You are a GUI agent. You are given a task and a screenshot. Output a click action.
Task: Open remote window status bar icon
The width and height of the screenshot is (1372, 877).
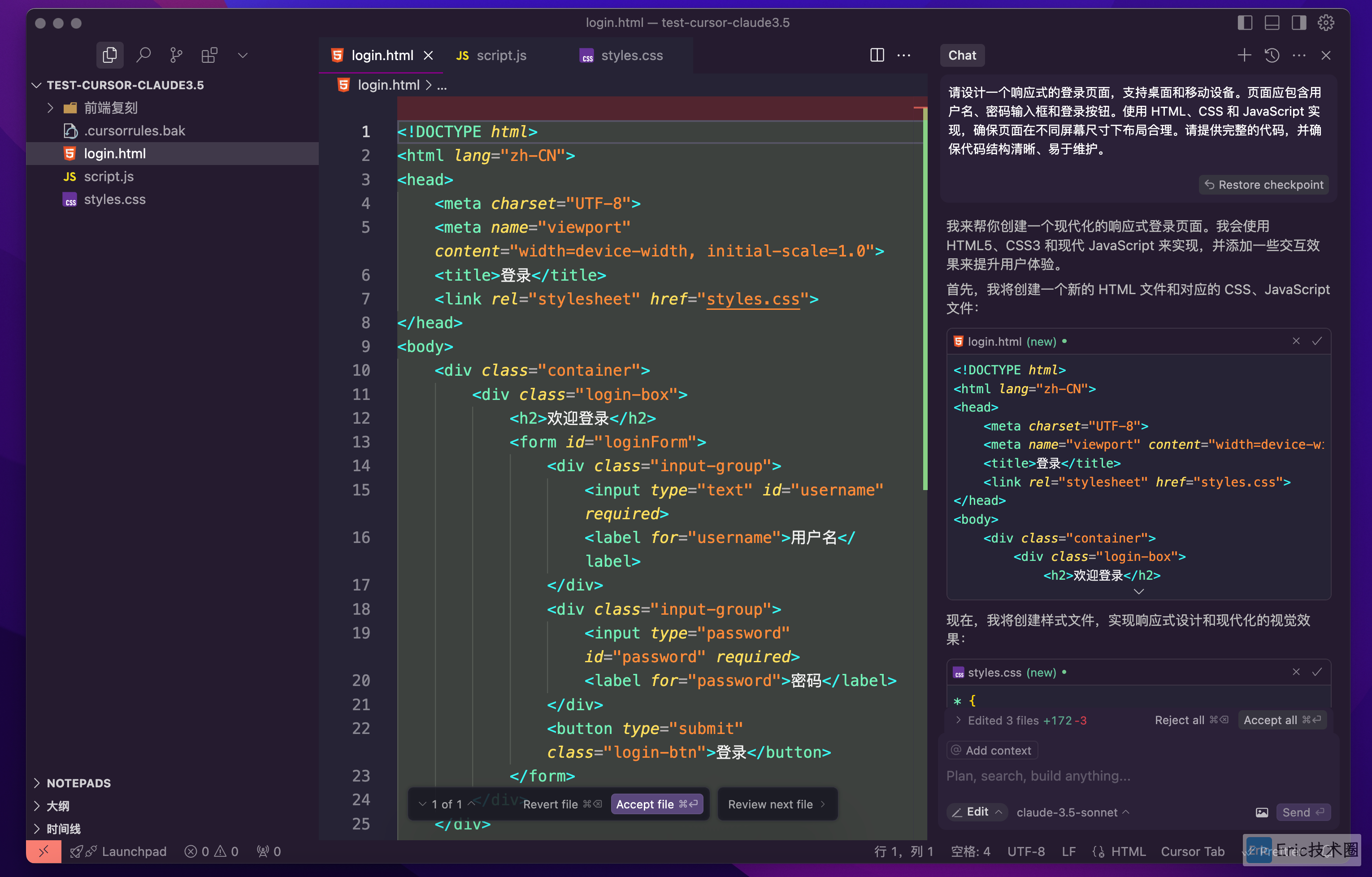pos(44,851)
